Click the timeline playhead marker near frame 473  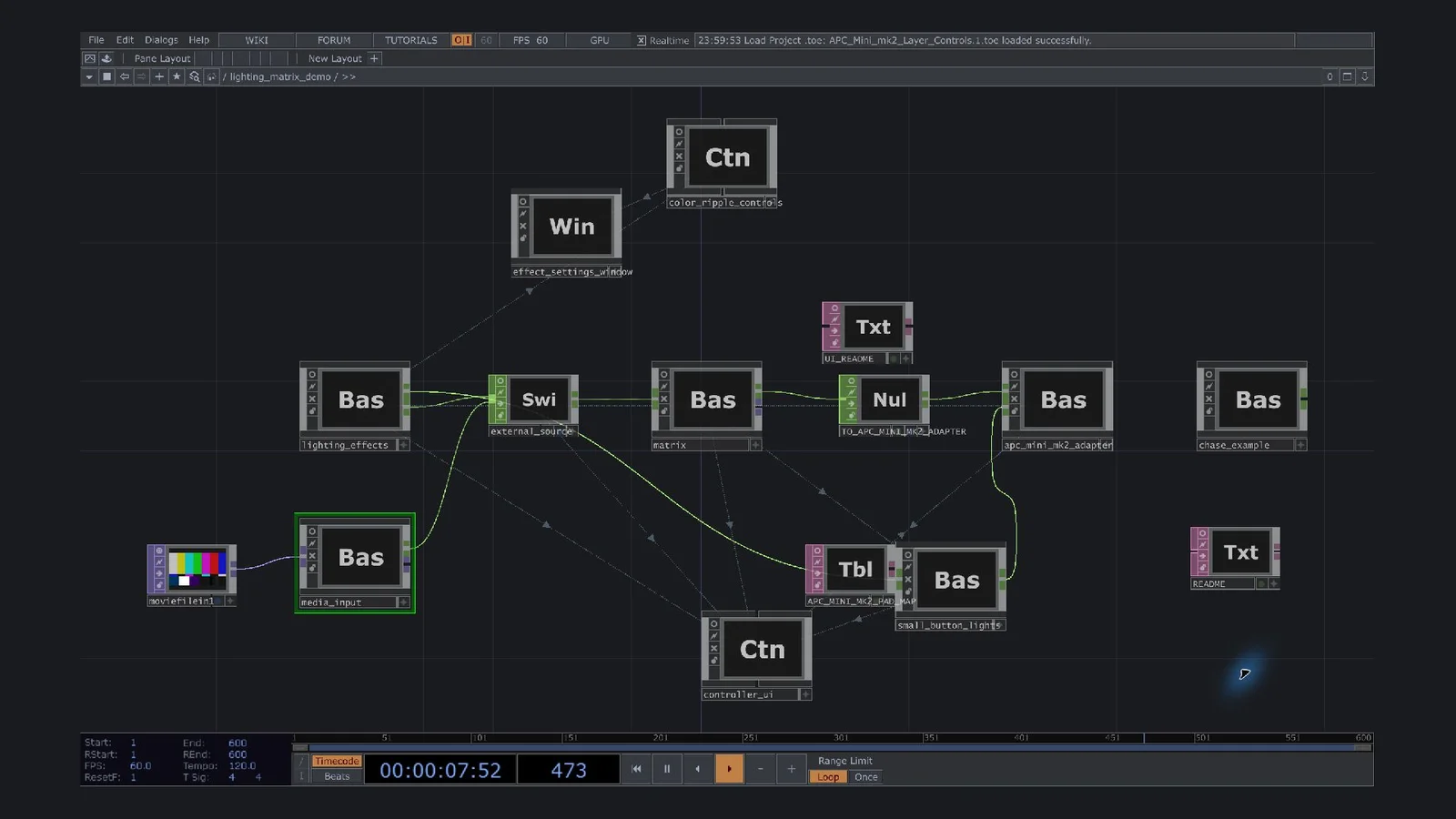1144,738
